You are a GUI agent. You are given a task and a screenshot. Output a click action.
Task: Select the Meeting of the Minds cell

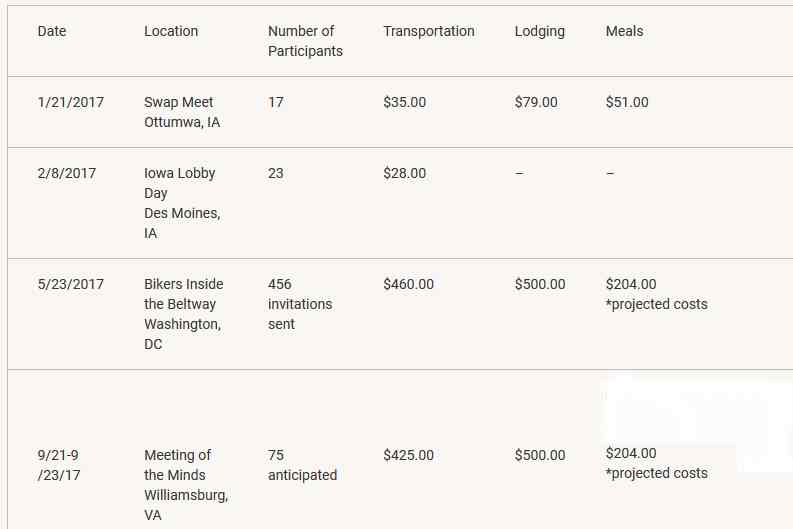point(186,485)
